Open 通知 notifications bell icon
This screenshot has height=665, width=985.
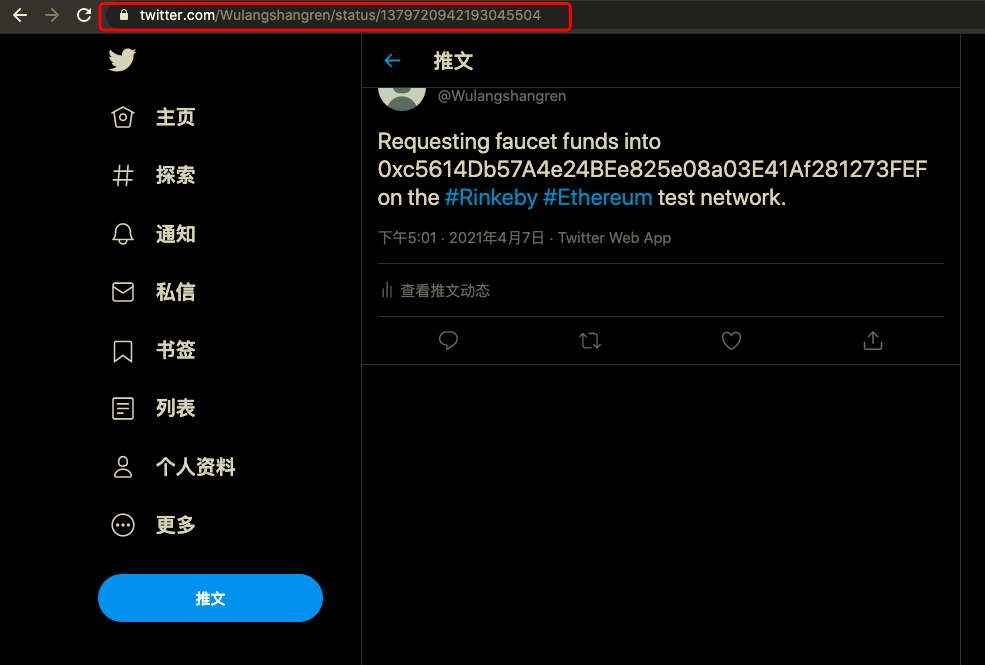pyautogui.click(x=122, y=234)
